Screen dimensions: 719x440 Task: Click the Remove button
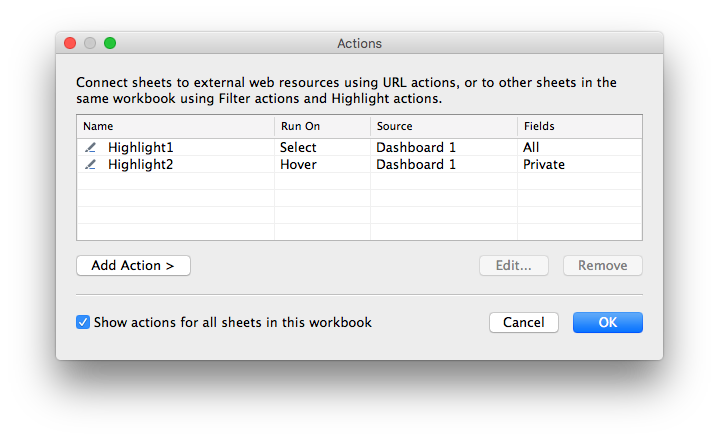pos(602,266)
